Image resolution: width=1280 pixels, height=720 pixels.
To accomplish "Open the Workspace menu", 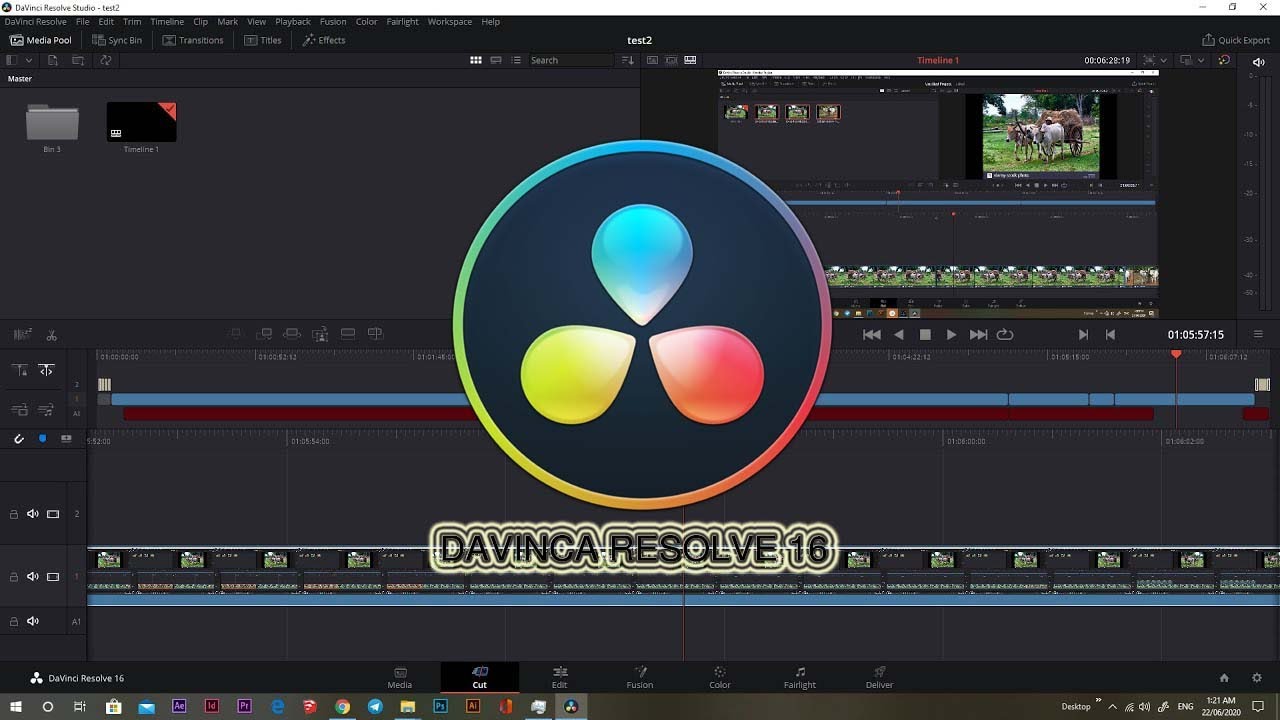I will coord(449,21).
